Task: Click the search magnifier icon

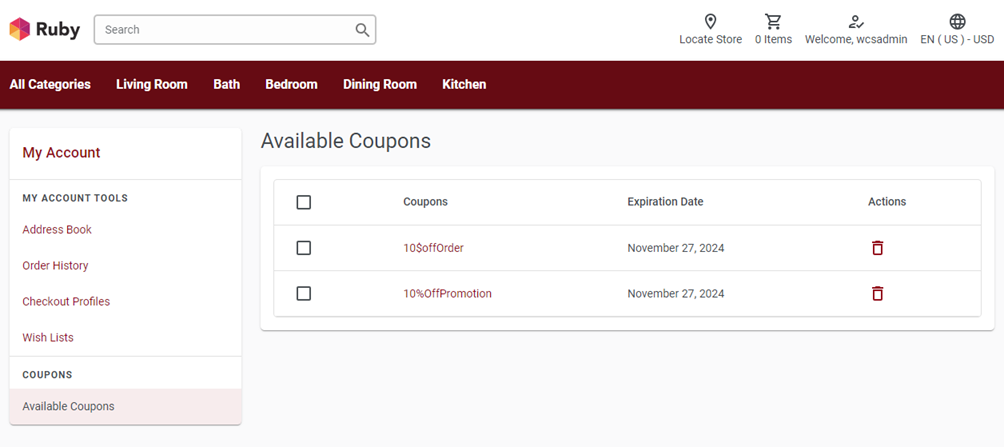Action: (x=362, y=29)
